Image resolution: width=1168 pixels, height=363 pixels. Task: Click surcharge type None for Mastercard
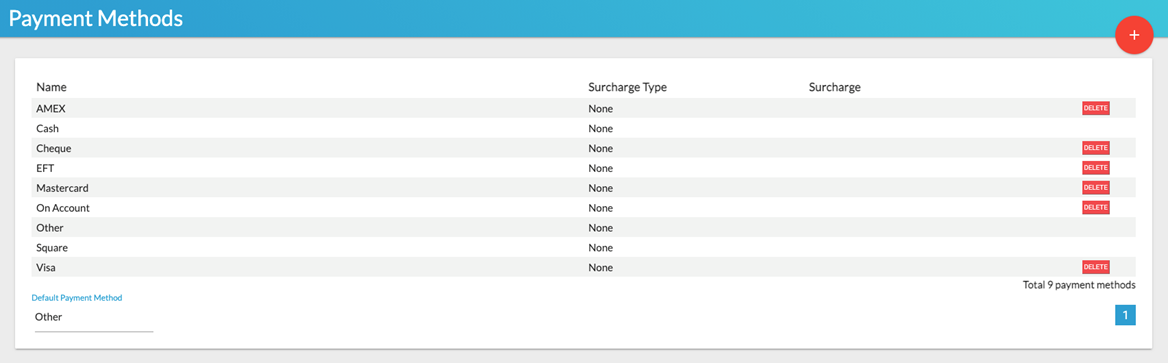(x=600, y=188)
